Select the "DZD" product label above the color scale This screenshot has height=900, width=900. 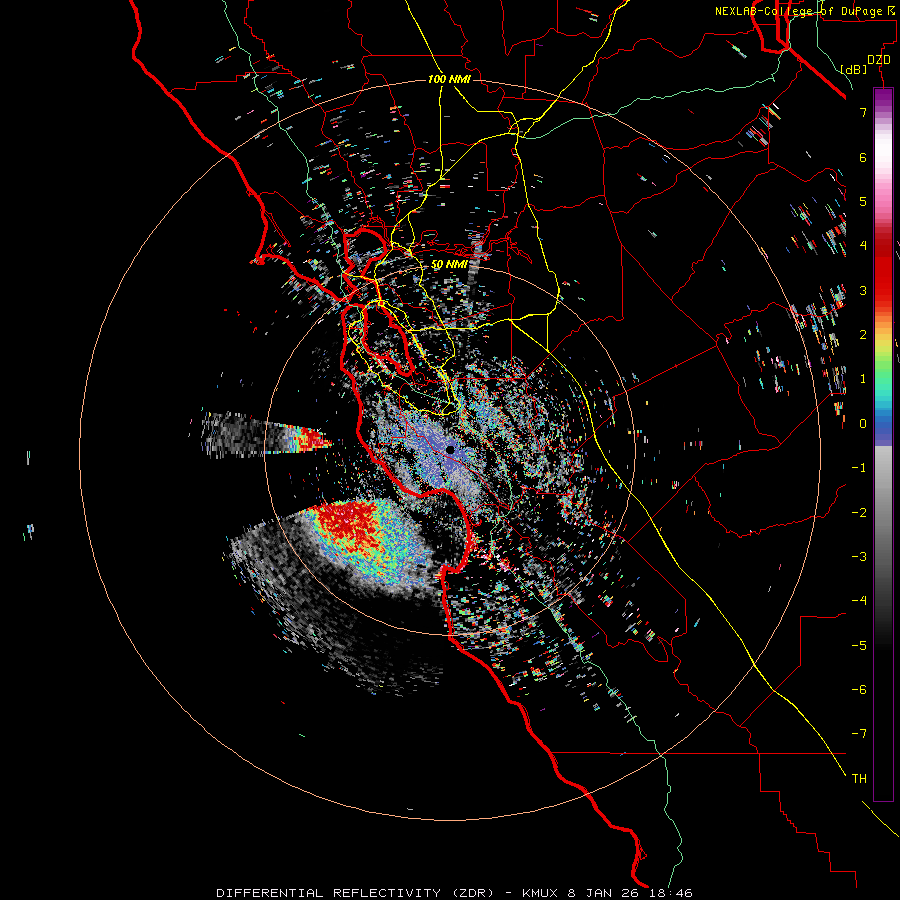tap(879, 60)
